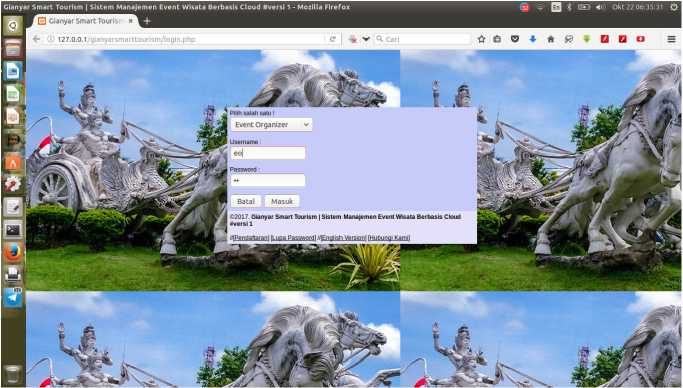Viewport: 683px width, 388px height.
Task: Click the Downloads arrow icon
Action: tap(532, 39)
